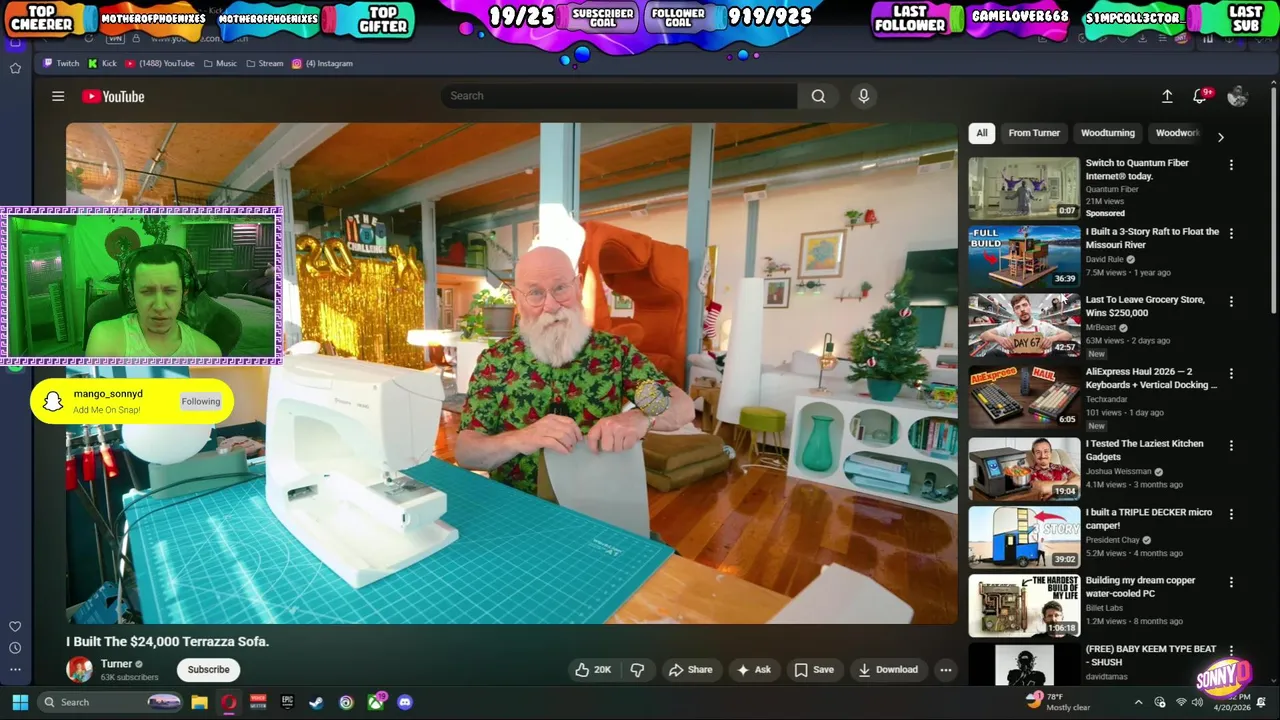The width and height of the screenshot is (1280, 720).
Task: Open options for water-cooled PC video
Action: click(1231, 582)
